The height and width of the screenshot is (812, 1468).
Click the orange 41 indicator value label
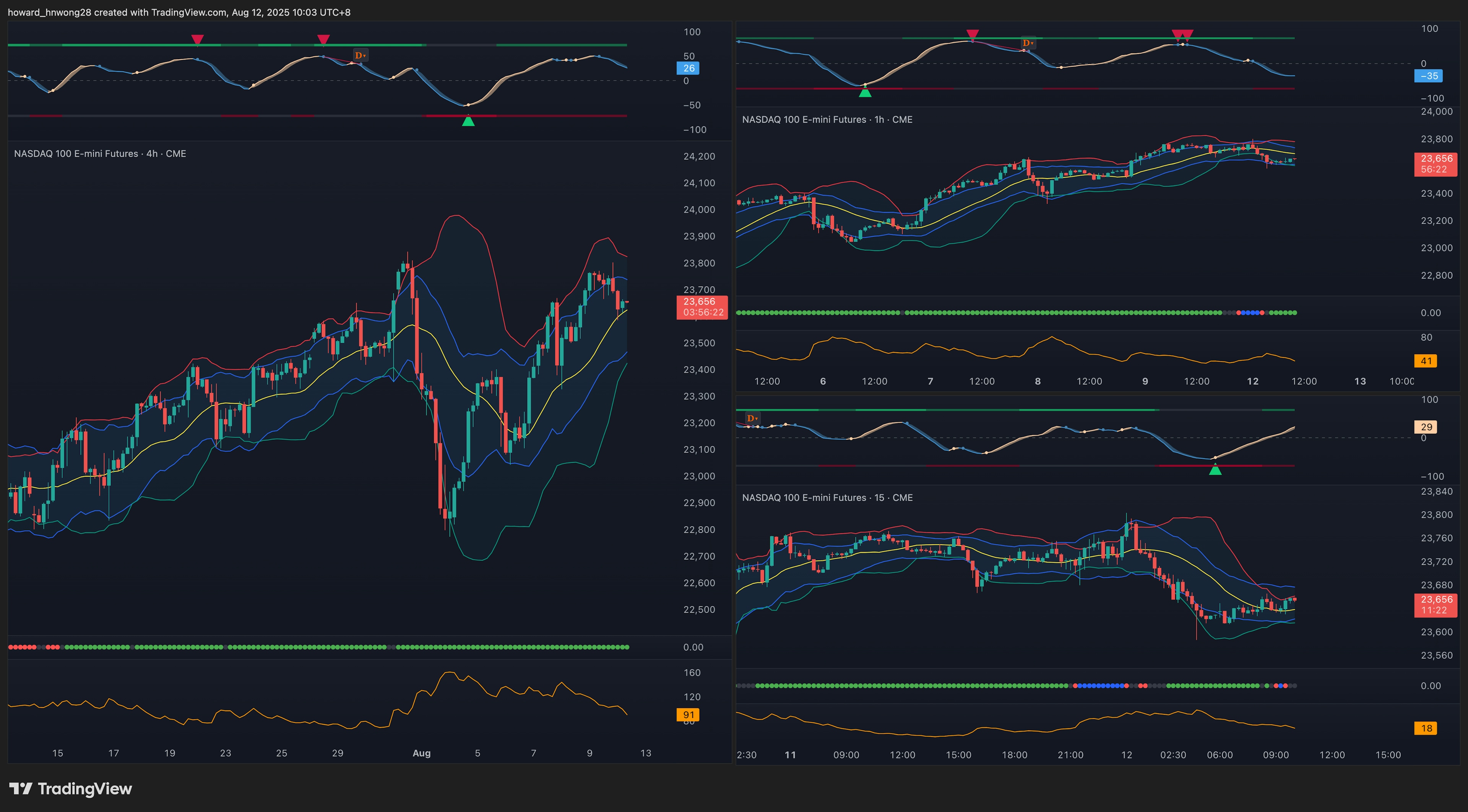pos(1426,361)
